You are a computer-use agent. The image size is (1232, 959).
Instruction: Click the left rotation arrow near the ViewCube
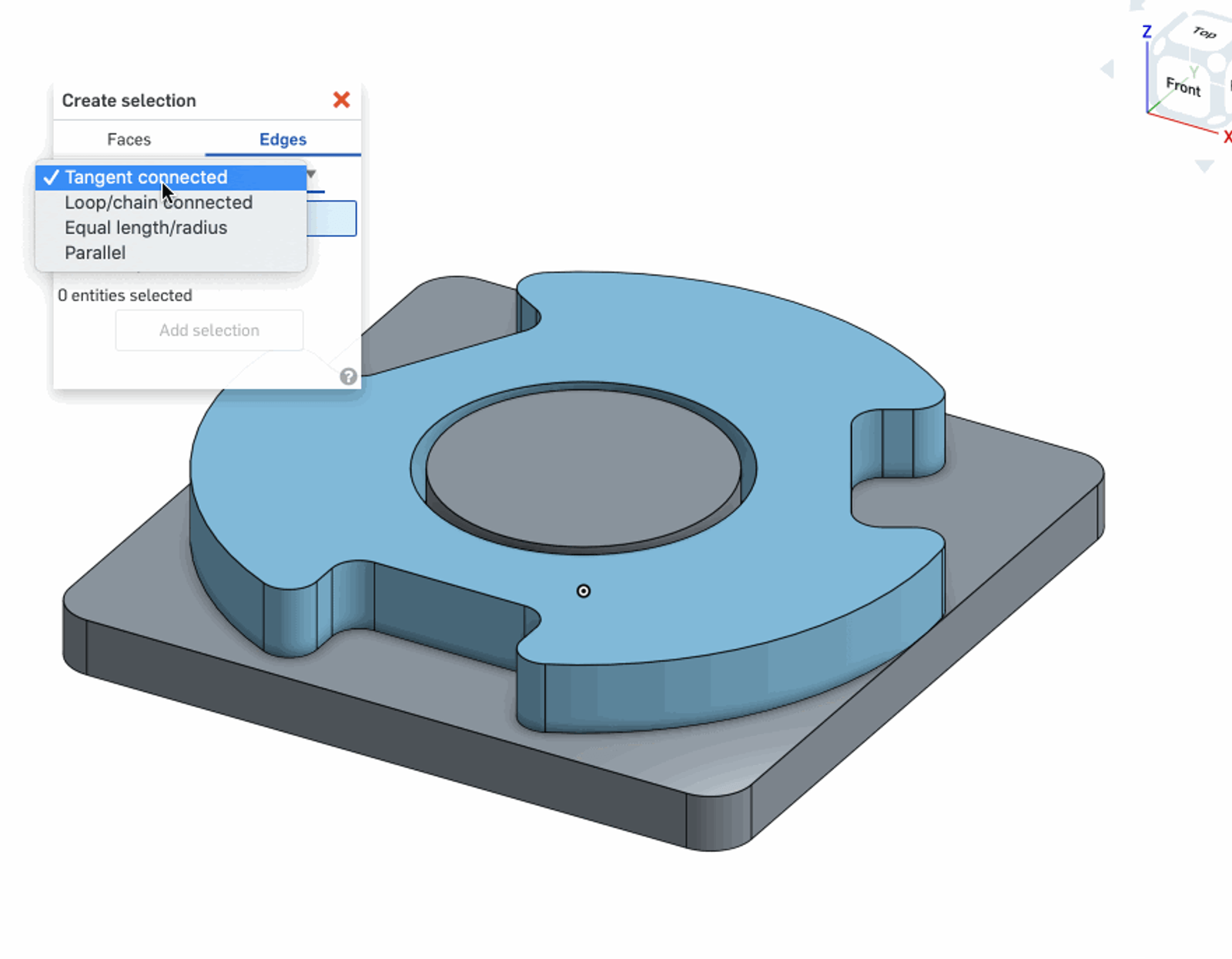coord(1107,68)
